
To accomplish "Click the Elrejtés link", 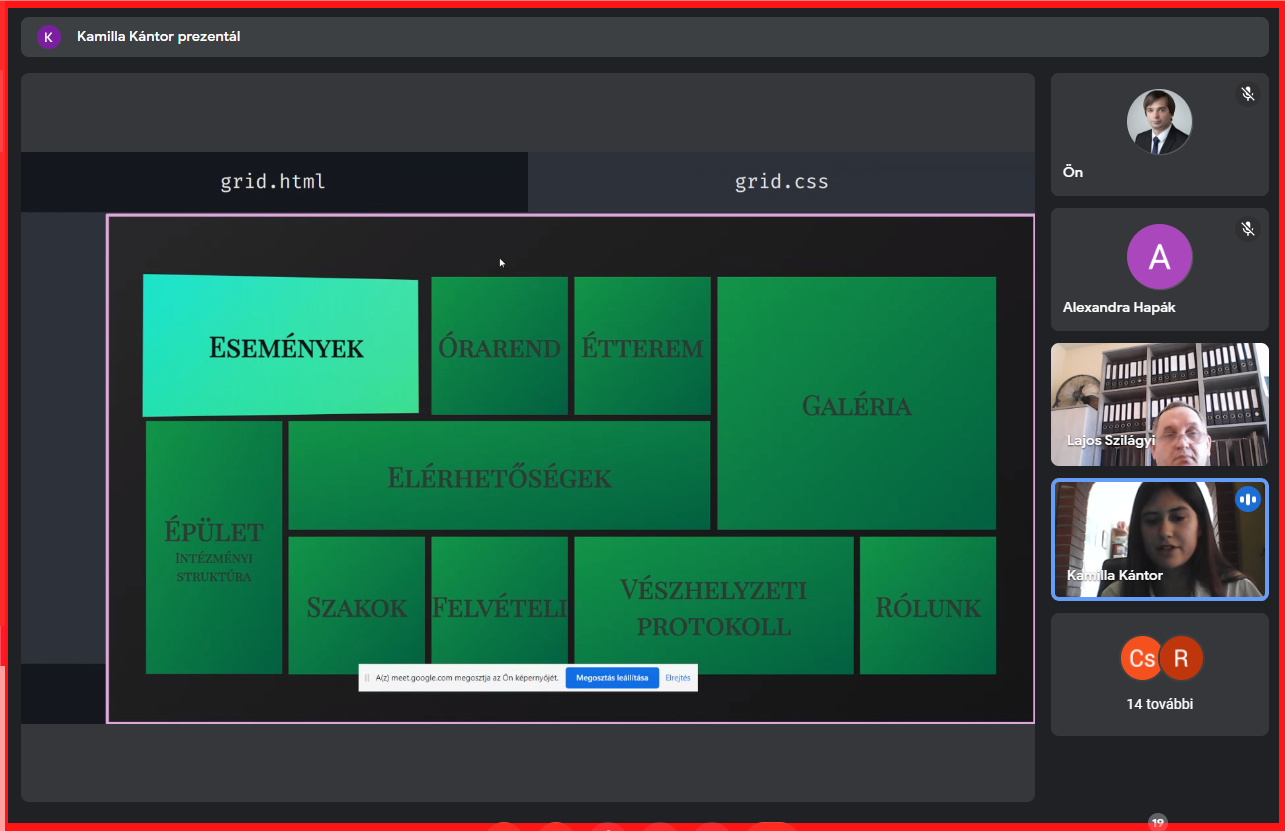I will tap(678, 678).
